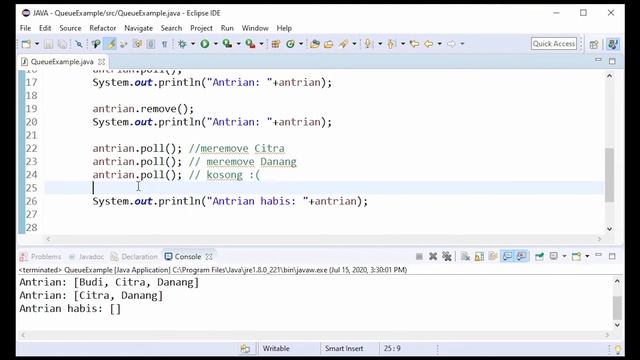
Task: Click in the Quick Access field
Action: (x=554, y=44)
